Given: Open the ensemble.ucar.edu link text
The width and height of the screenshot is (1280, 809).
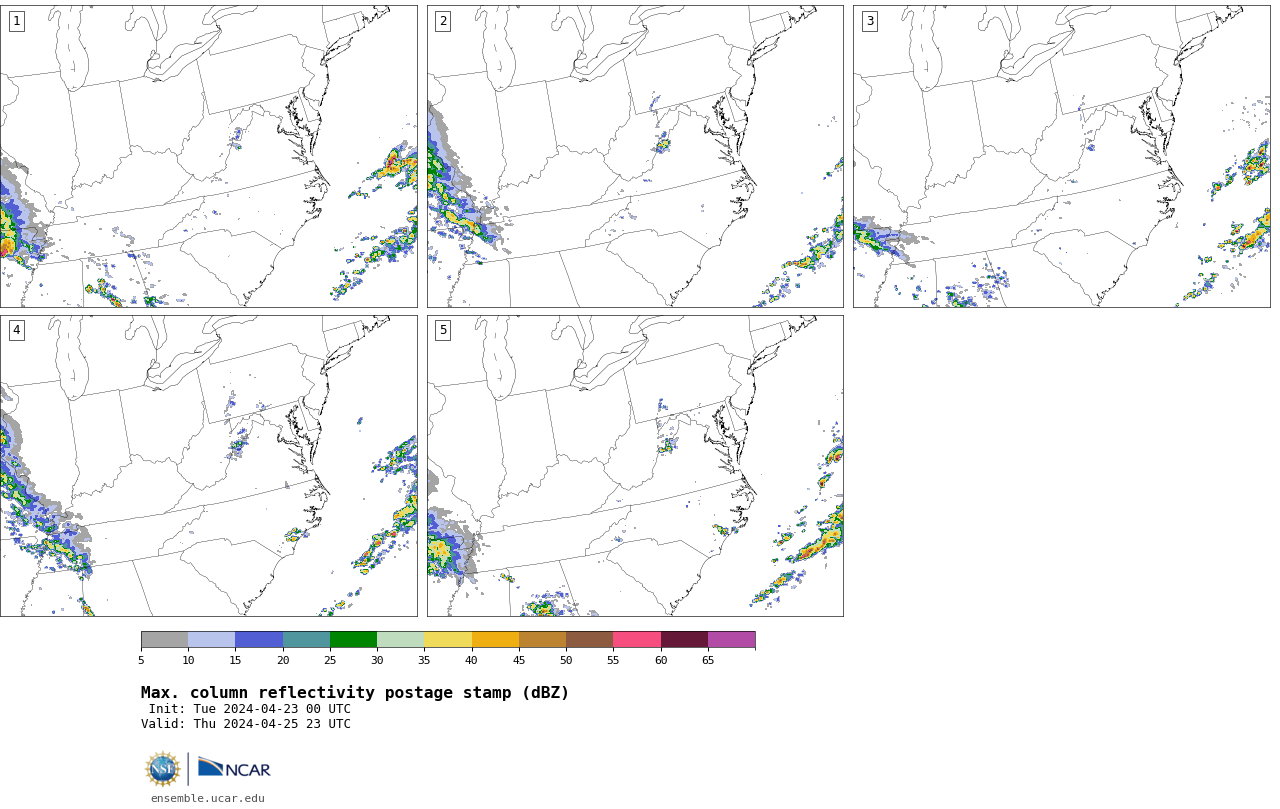Looking at the screenshot, I should [208, 798].
